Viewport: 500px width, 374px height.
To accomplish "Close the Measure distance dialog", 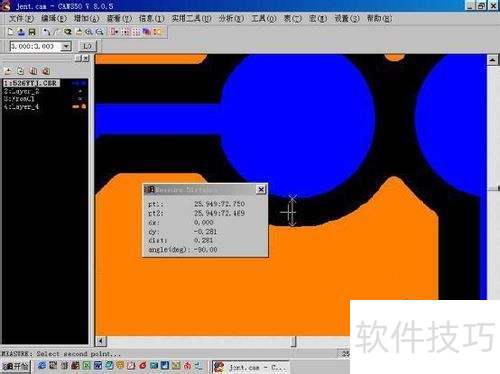I will (261, 190).
